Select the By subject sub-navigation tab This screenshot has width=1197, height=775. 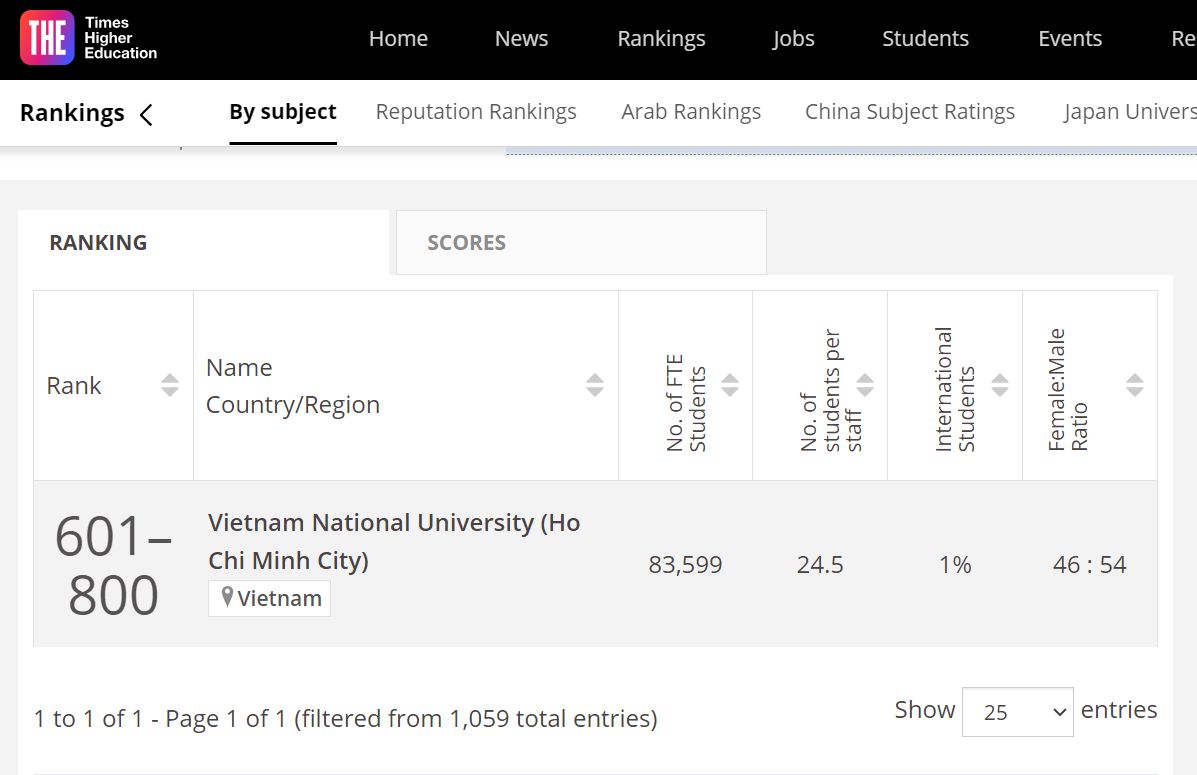click(283, 112)
